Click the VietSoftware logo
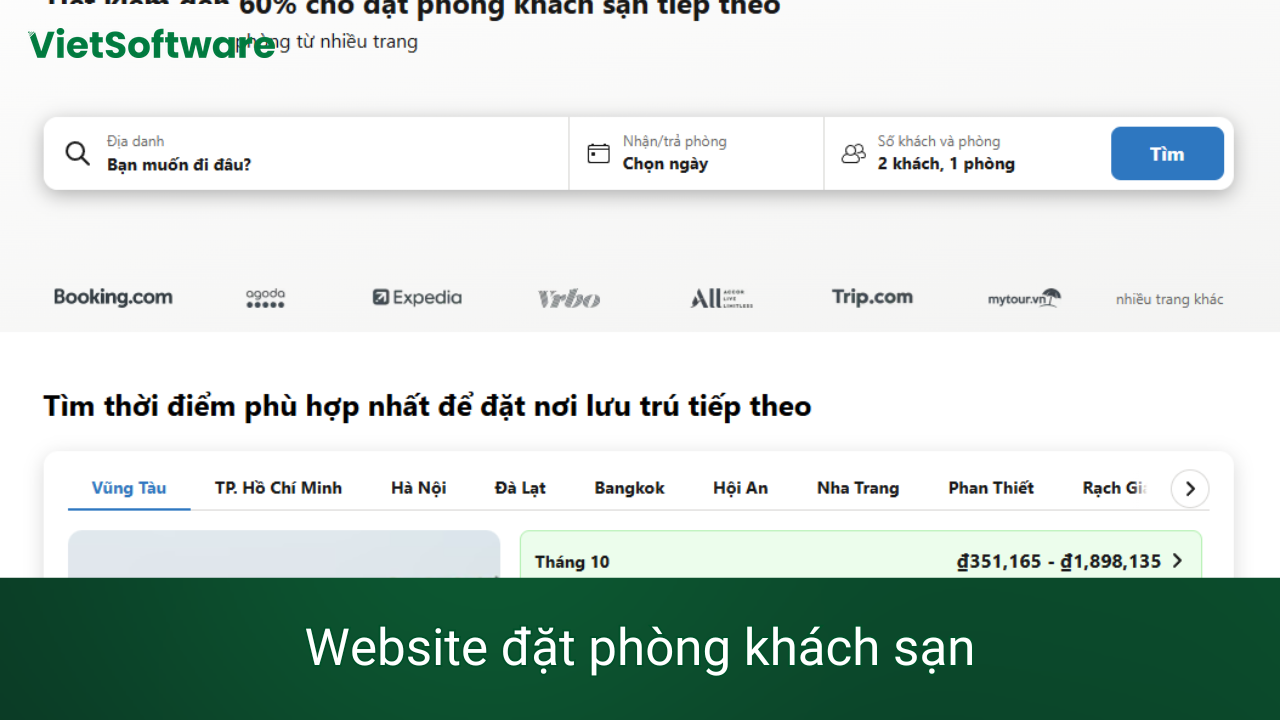This screenshot has height=720, width=1280. pyautogui.click(x=151, y=45)
